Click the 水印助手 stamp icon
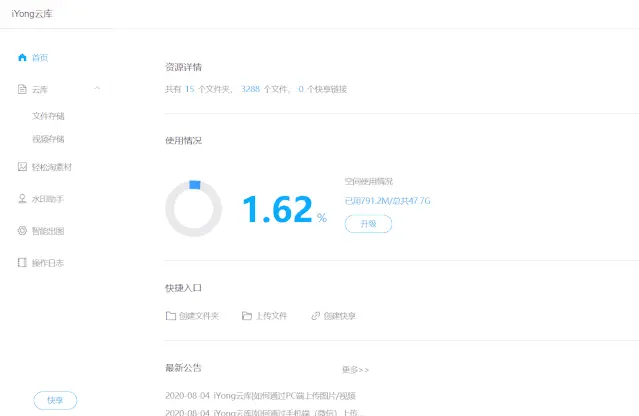 click(x=22, y=199)
